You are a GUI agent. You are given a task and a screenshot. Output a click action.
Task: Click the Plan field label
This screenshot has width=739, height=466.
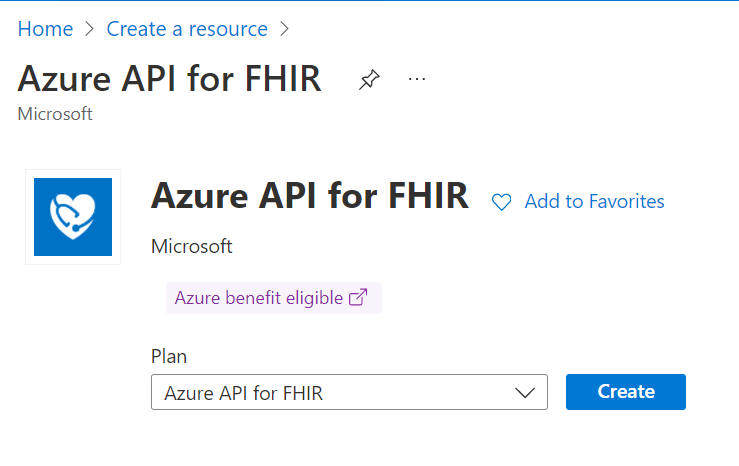click(169, 356)
